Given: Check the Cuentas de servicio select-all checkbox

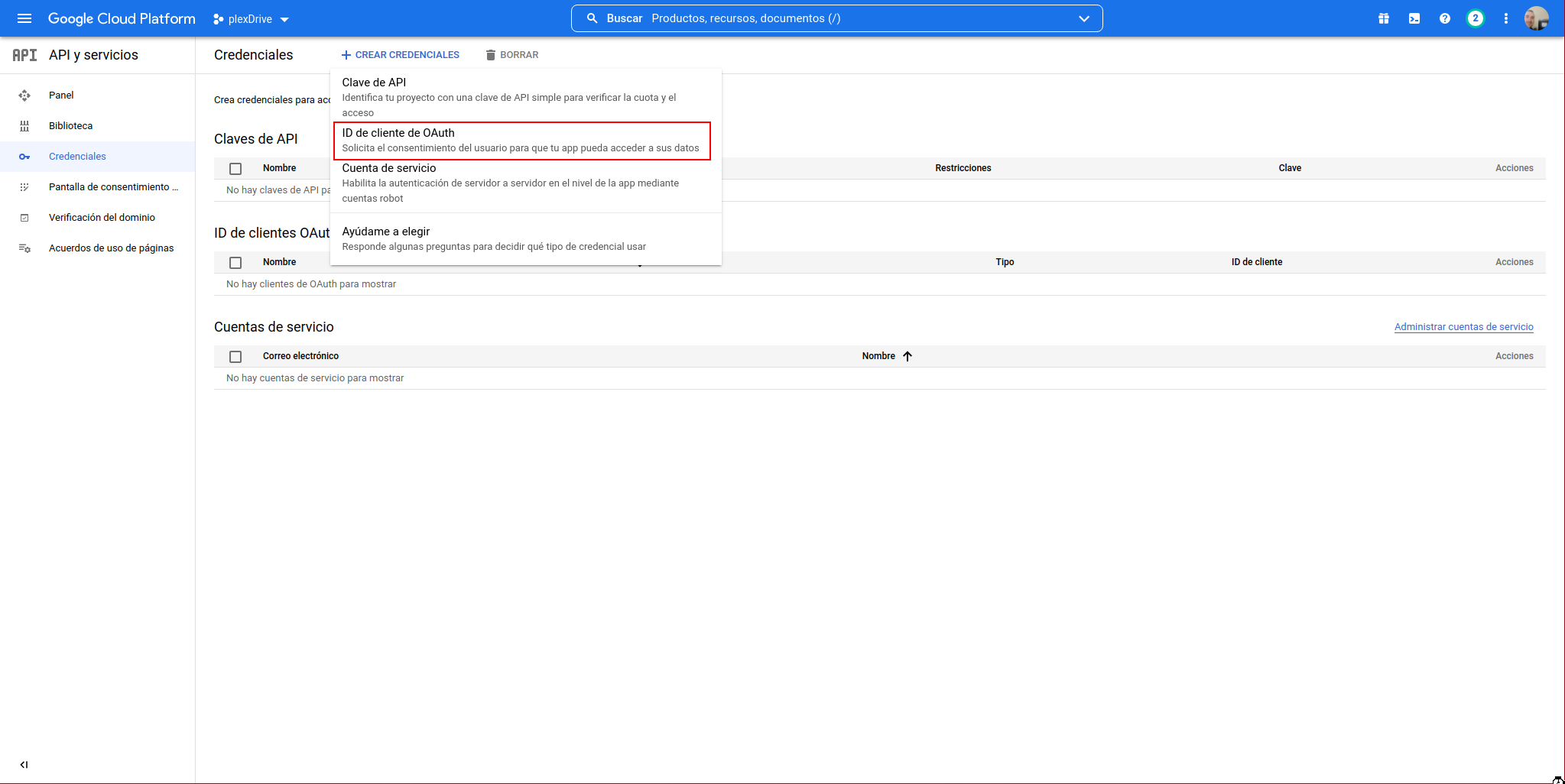Looking at the screenshot, I should click(235, 357).
